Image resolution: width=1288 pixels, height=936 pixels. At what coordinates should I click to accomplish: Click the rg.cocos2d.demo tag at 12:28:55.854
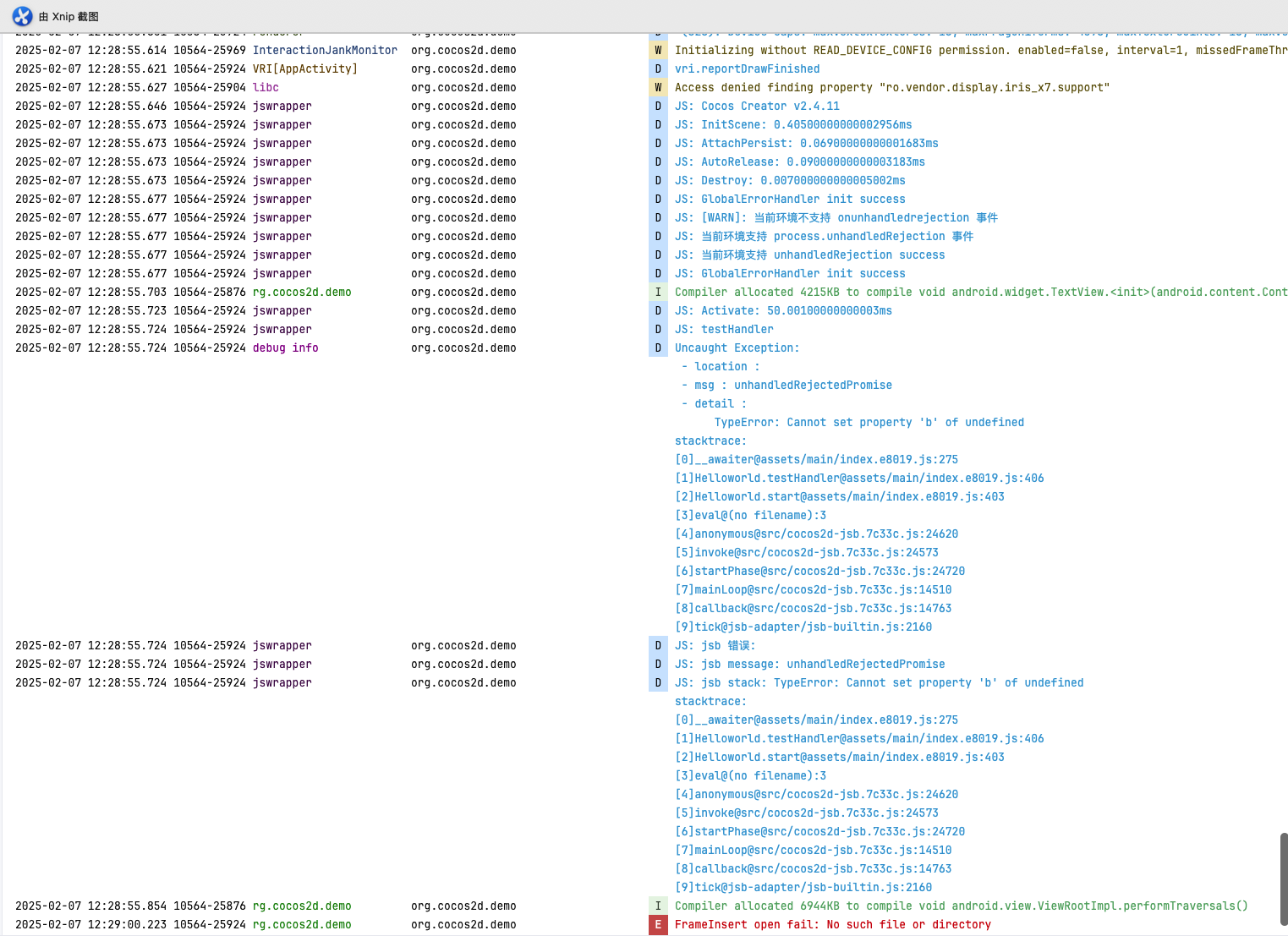click(x=302, y=906)
